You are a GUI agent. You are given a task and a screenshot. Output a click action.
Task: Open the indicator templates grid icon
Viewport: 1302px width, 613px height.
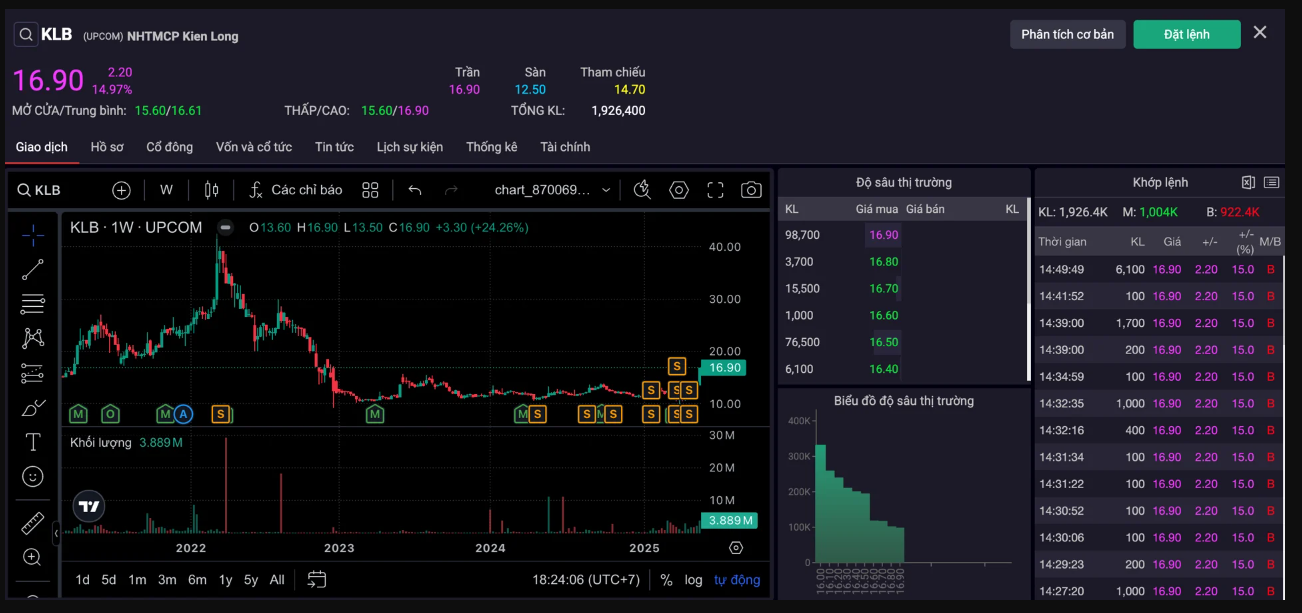[x=370, y=190]
